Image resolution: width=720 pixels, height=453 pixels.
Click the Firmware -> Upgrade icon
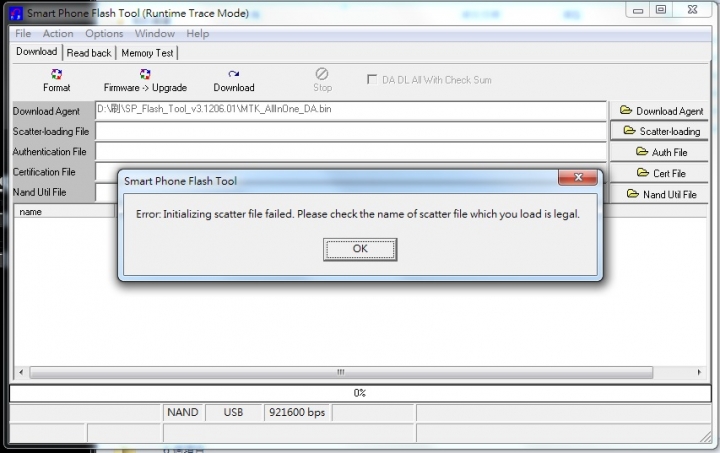(x=145, y=74)
